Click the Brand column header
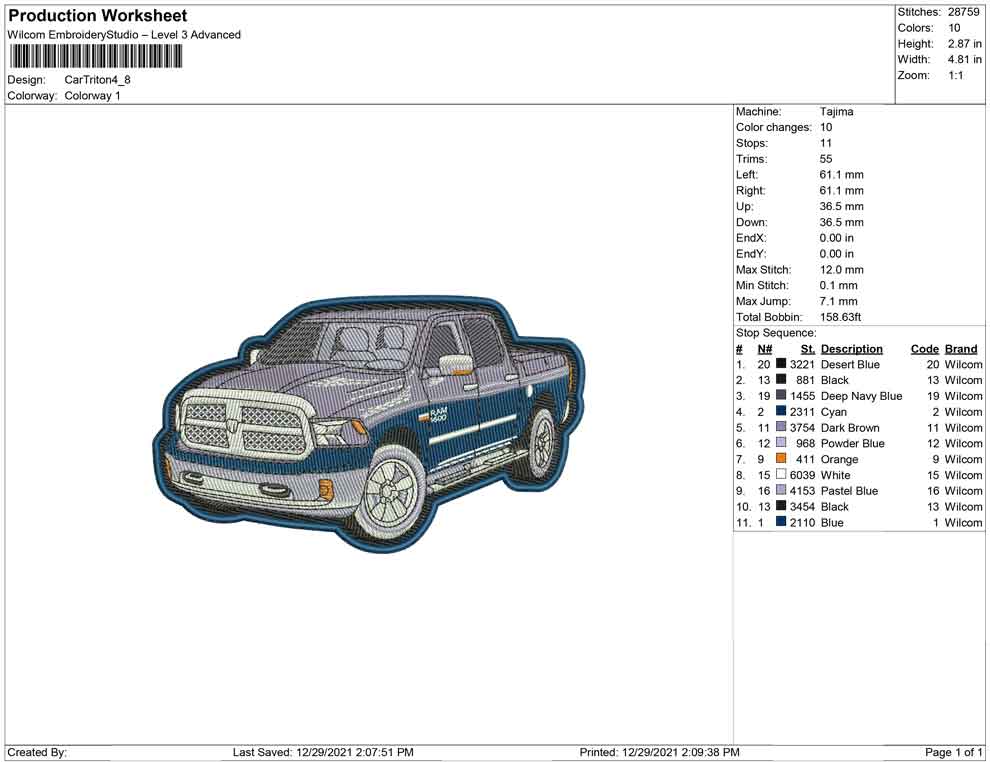 961,349
